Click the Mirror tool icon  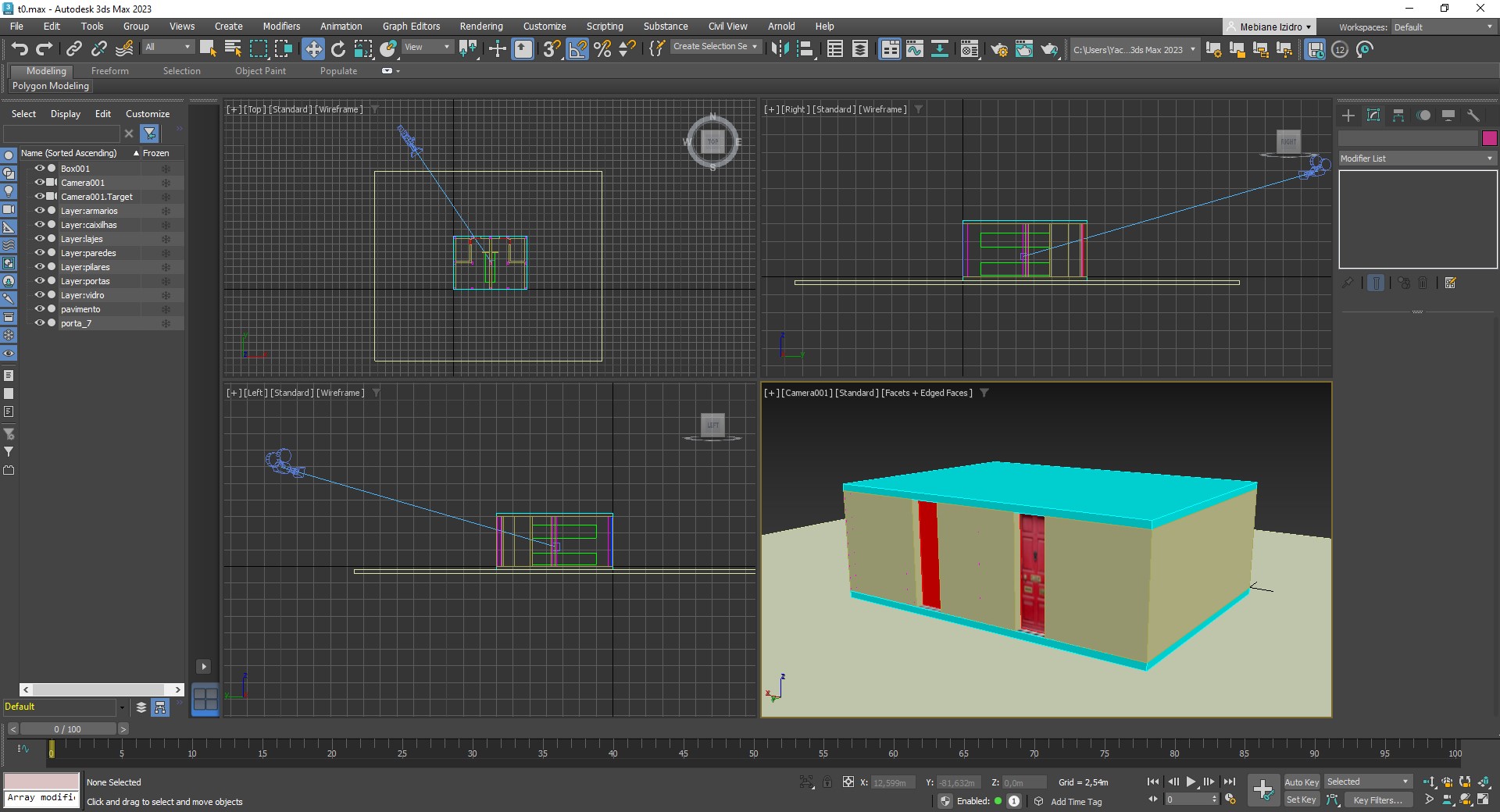(x=780, y=49)
